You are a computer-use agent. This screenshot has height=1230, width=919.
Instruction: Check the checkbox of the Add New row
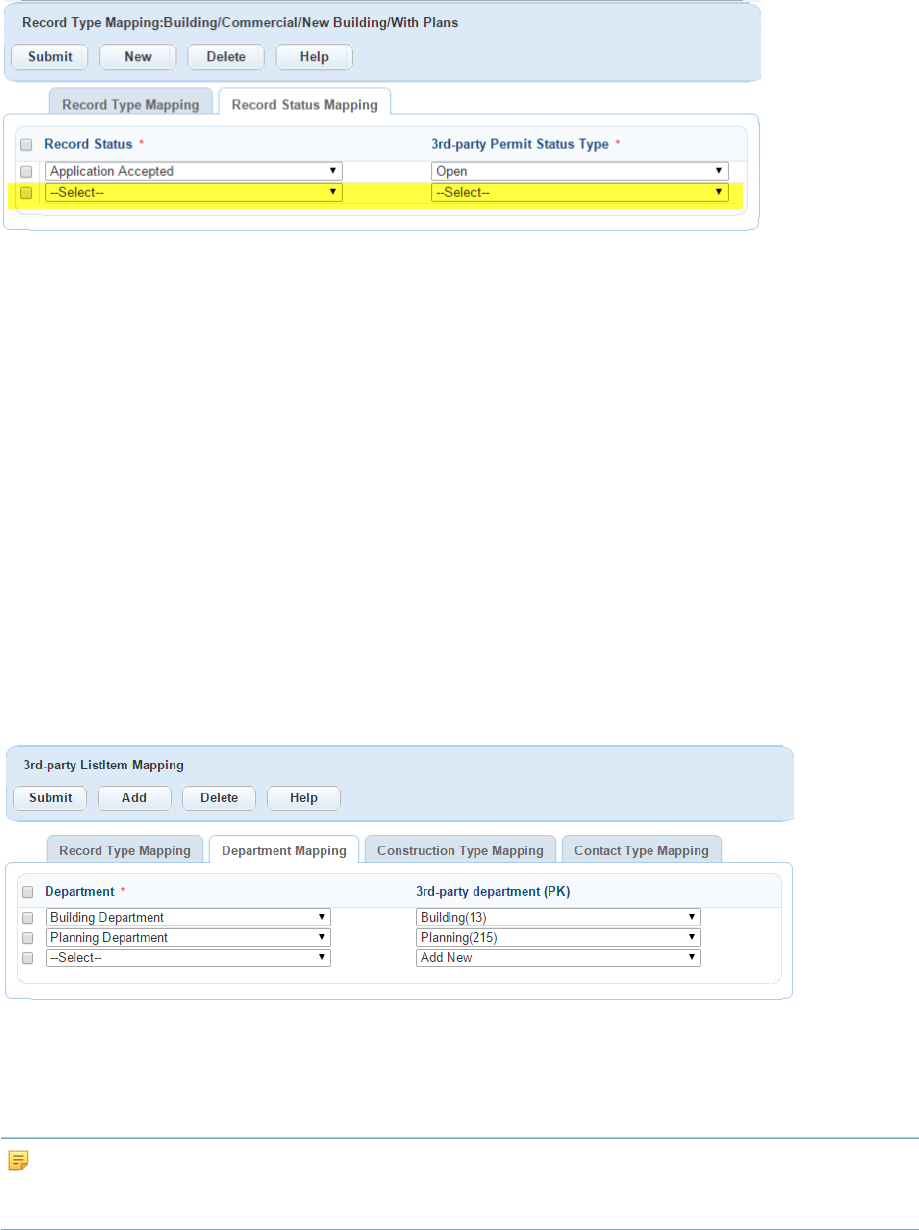click(x=28, y=958)
